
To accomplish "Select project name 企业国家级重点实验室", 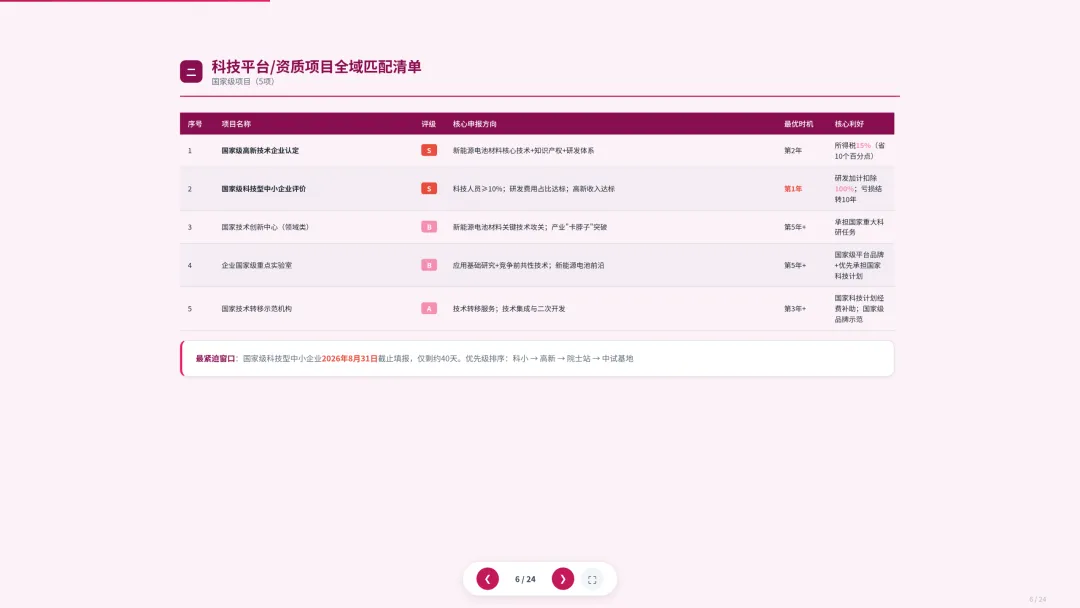I will [256, 265].
